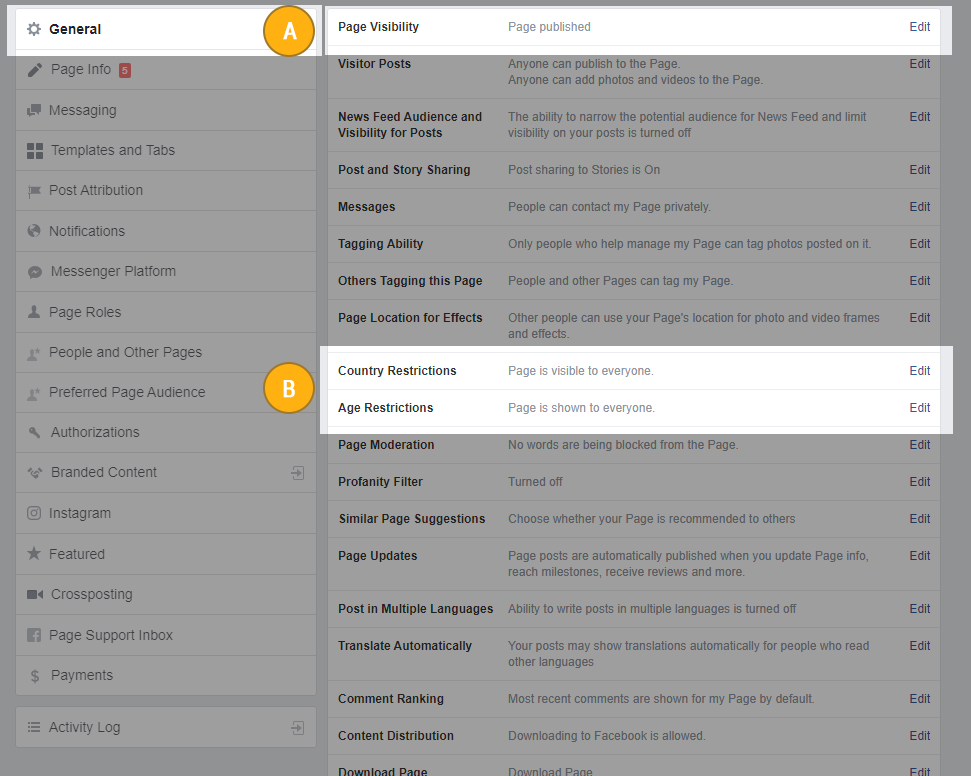Click the Crossposting video camera icon

tap(35, 595)
